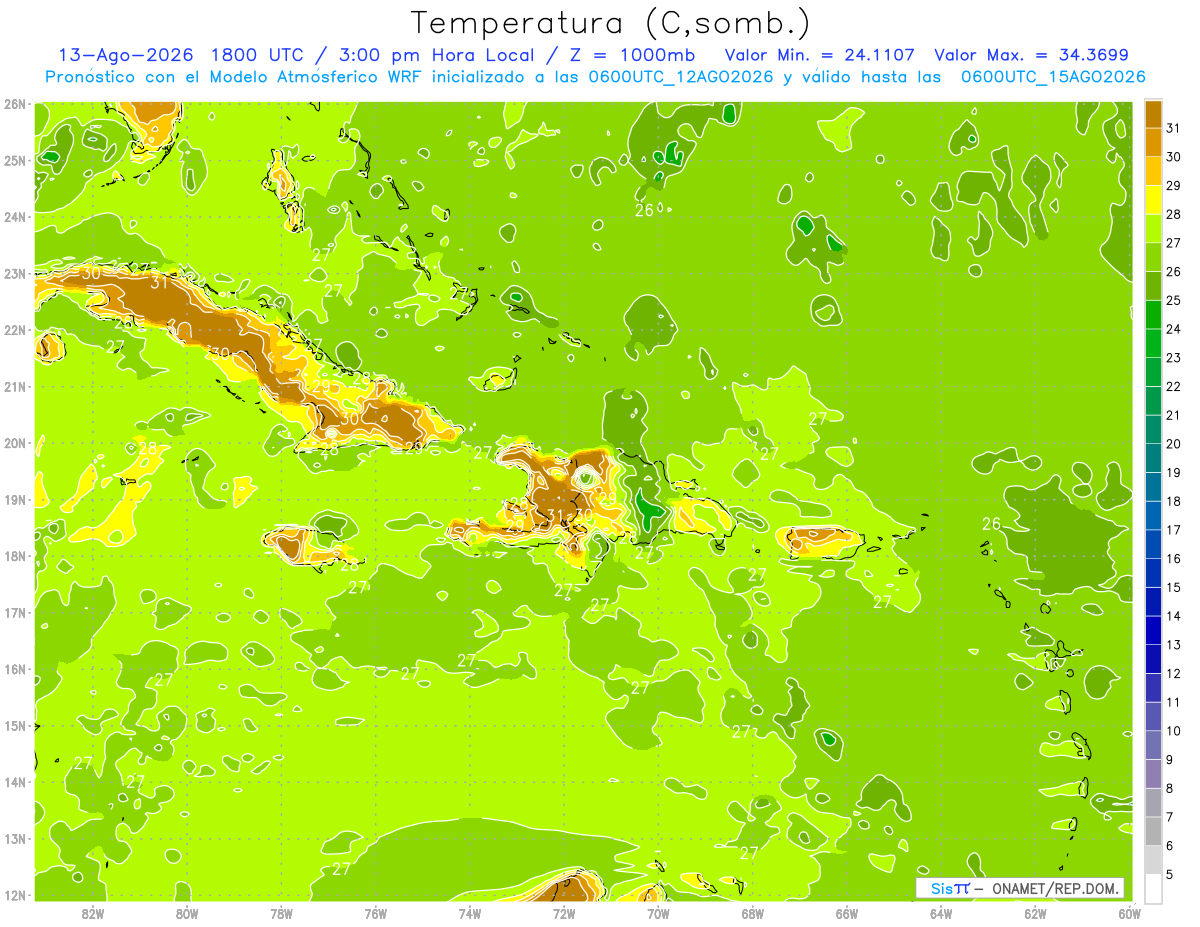Click color scale label '14'
This screenshot has width=1200, height=927.
[x=1174, y=616]
